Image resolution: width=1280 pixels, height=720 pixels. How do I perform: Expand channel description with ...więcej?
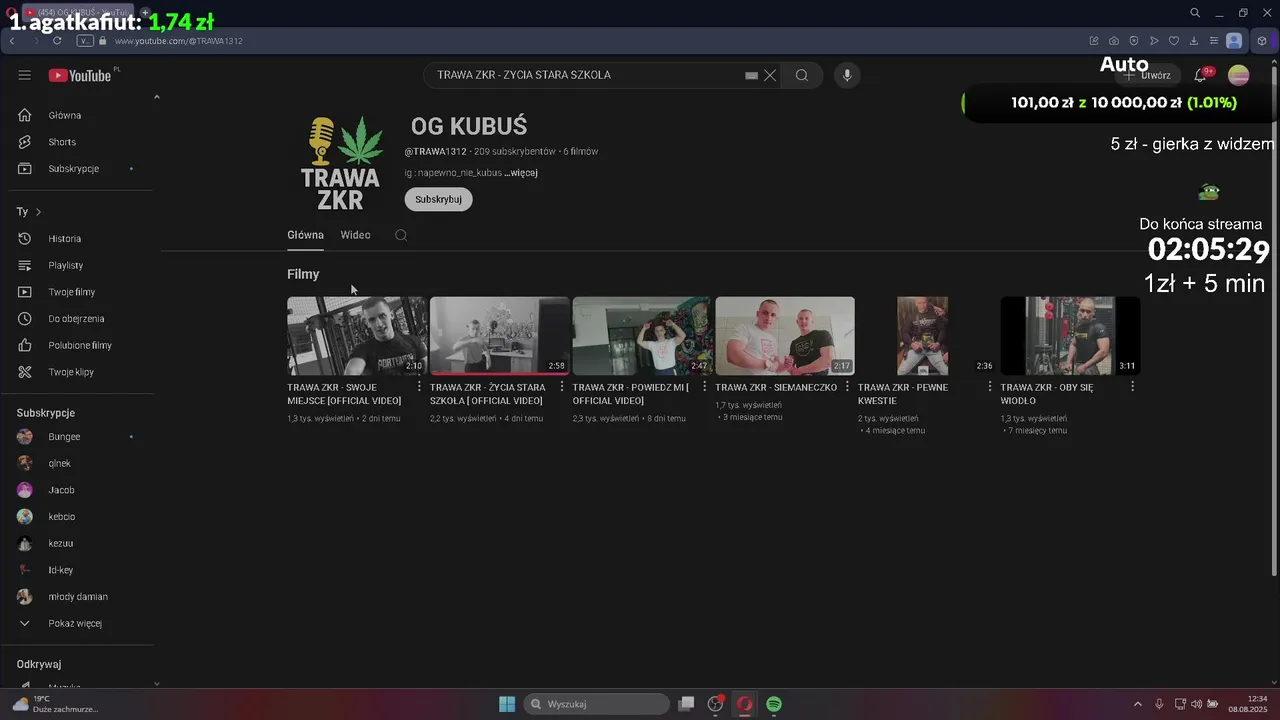(521, 173)
